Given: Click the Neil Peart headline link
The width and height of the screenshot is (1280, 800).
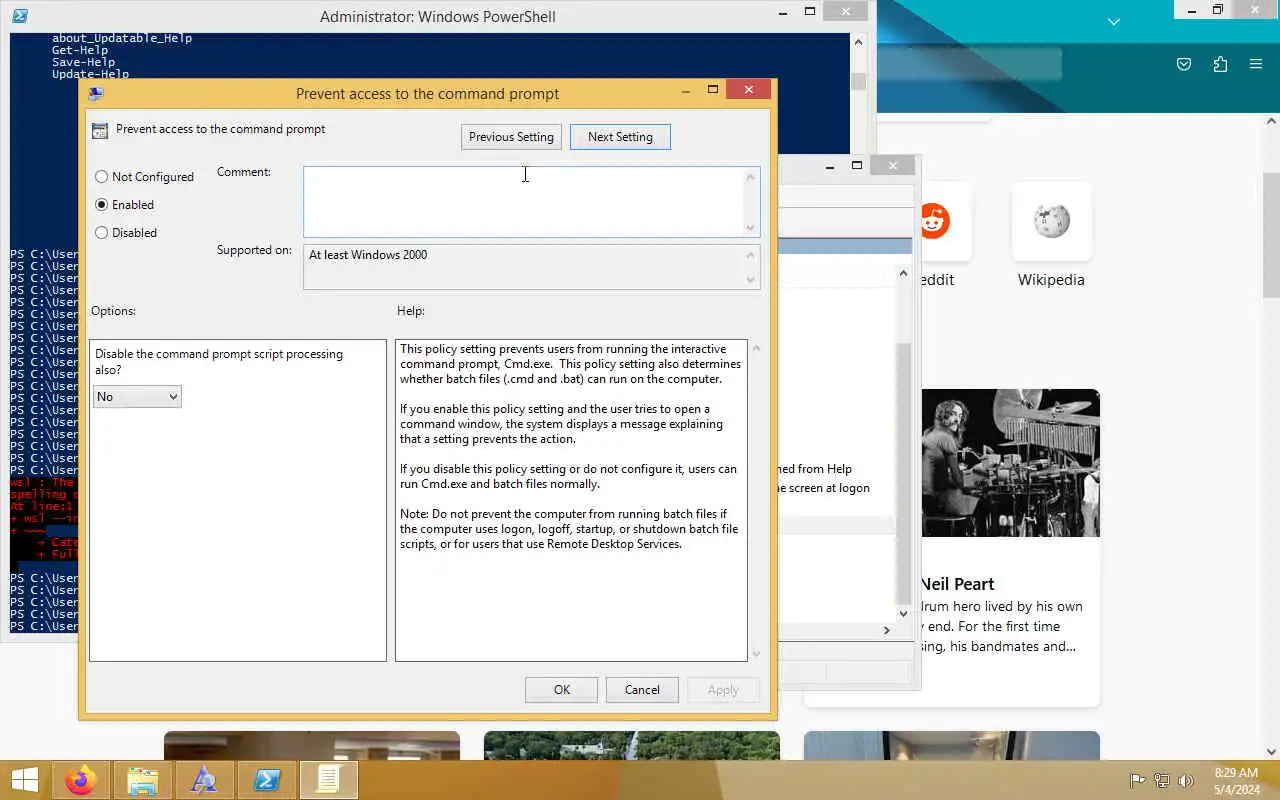Looking at the screenshot, I should (957, 584).
